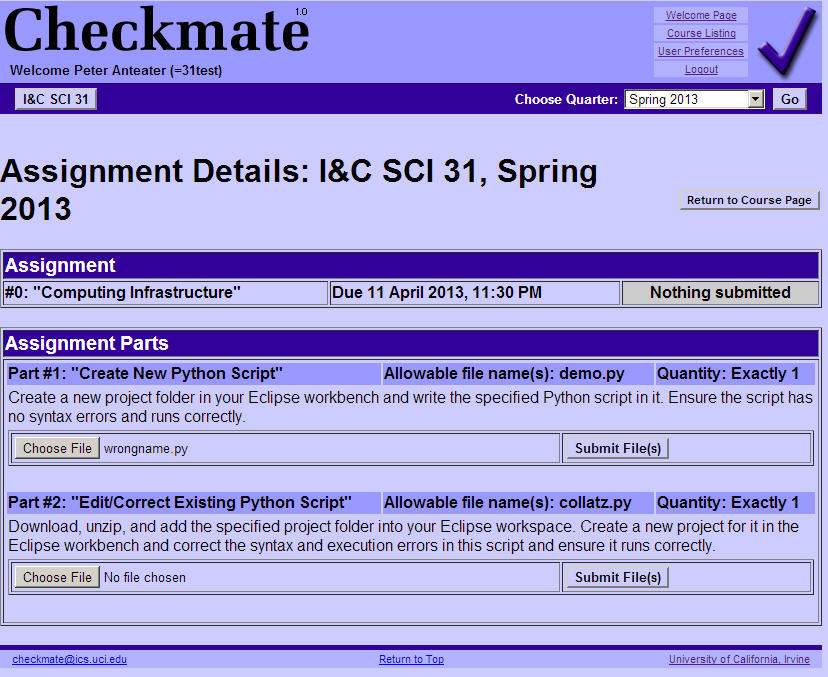Choose a file for Part #2 collatz.py
Image resolution: width=828 pixels, height=677 pixels.
(x=57, y=577)
